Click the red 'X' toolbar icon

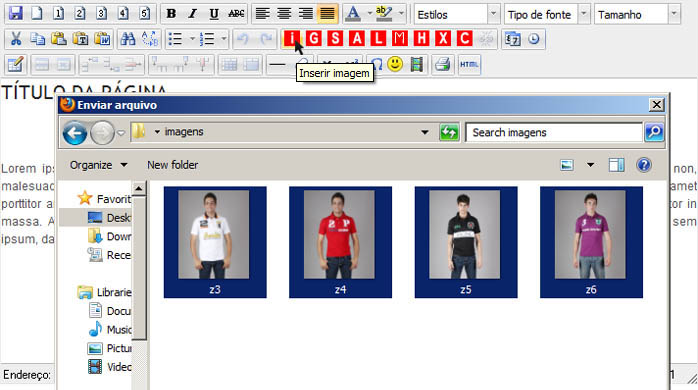(x=442, y=39)
